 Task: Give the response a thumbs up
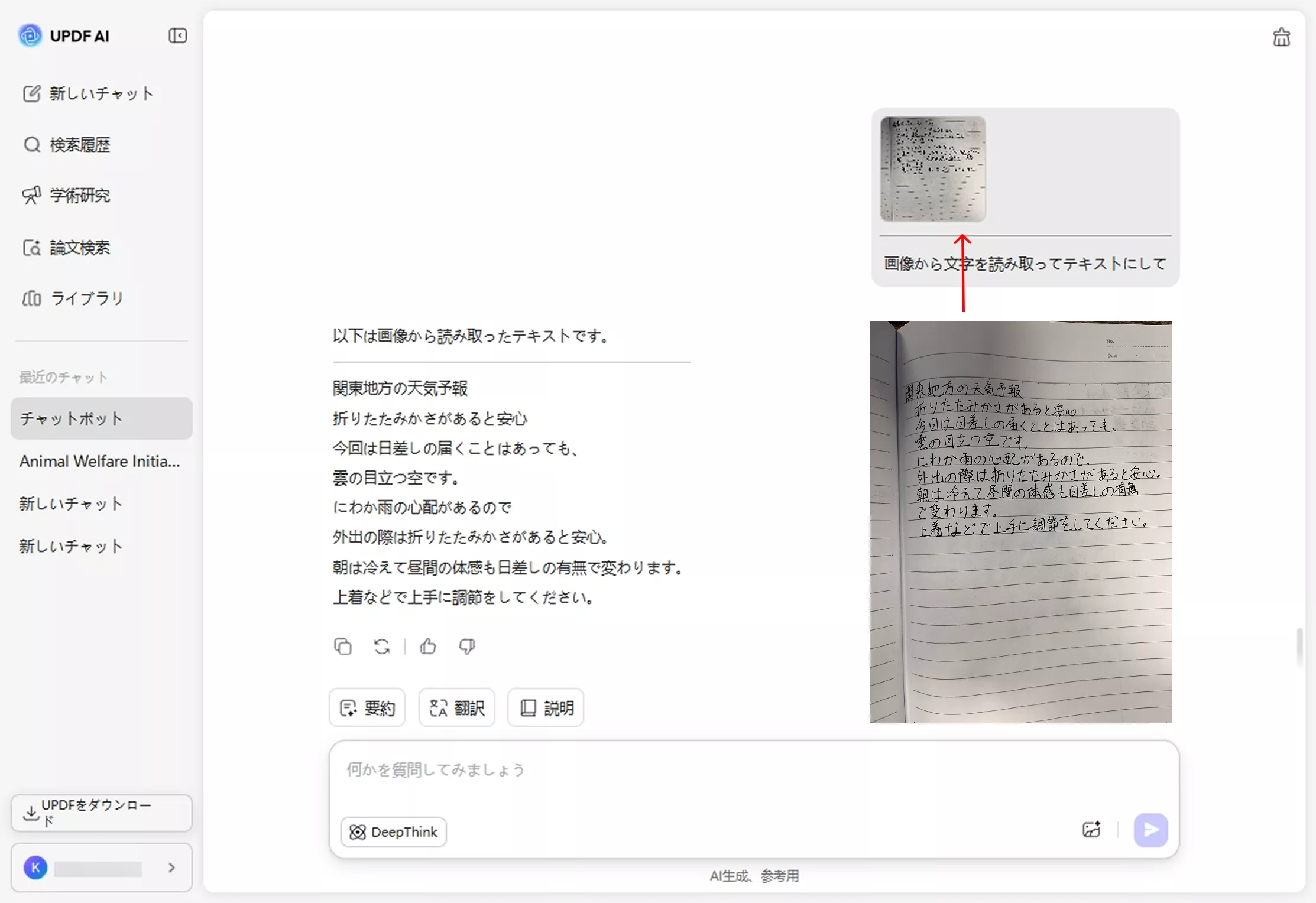click(x=427, y=647)
